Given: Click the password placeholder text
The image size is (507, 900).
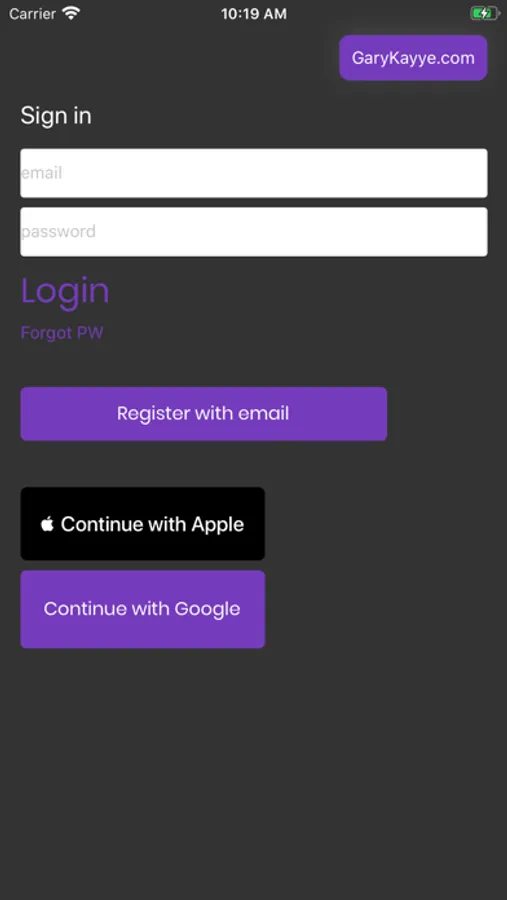Looking at the screenshot, I should [x=58, y=232].
